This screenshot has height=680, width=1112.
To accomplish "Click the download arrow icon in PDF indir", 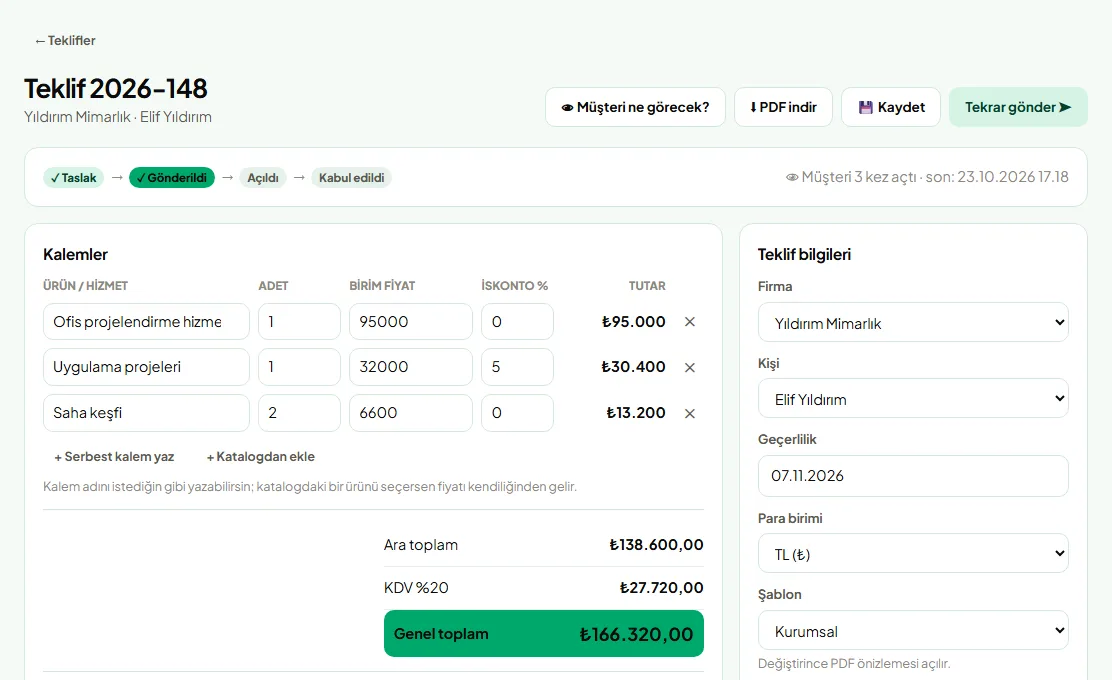I will point(753,107).
